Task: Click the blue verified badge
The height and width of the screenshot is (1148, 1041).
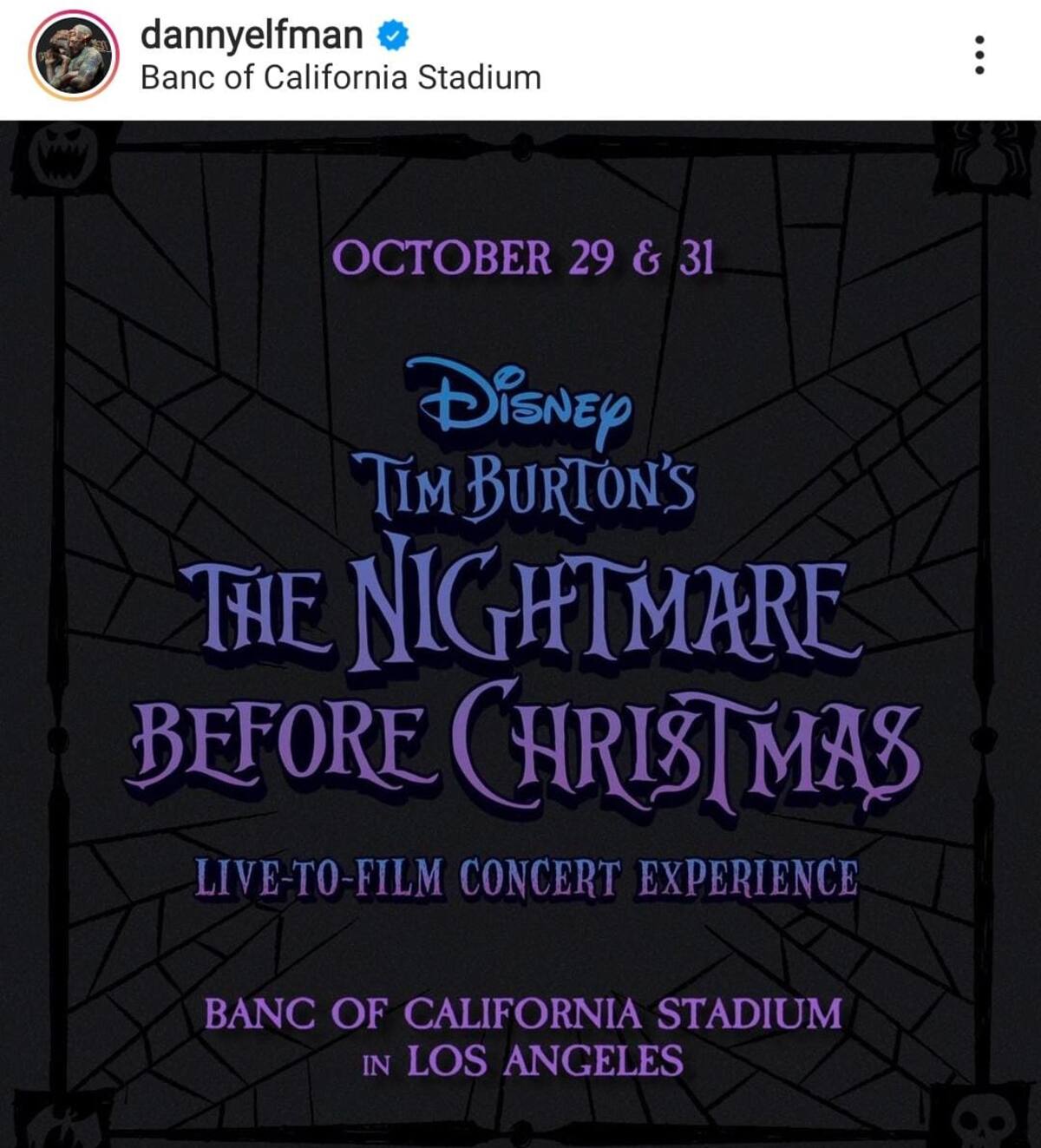Action: tap(393, 36)
